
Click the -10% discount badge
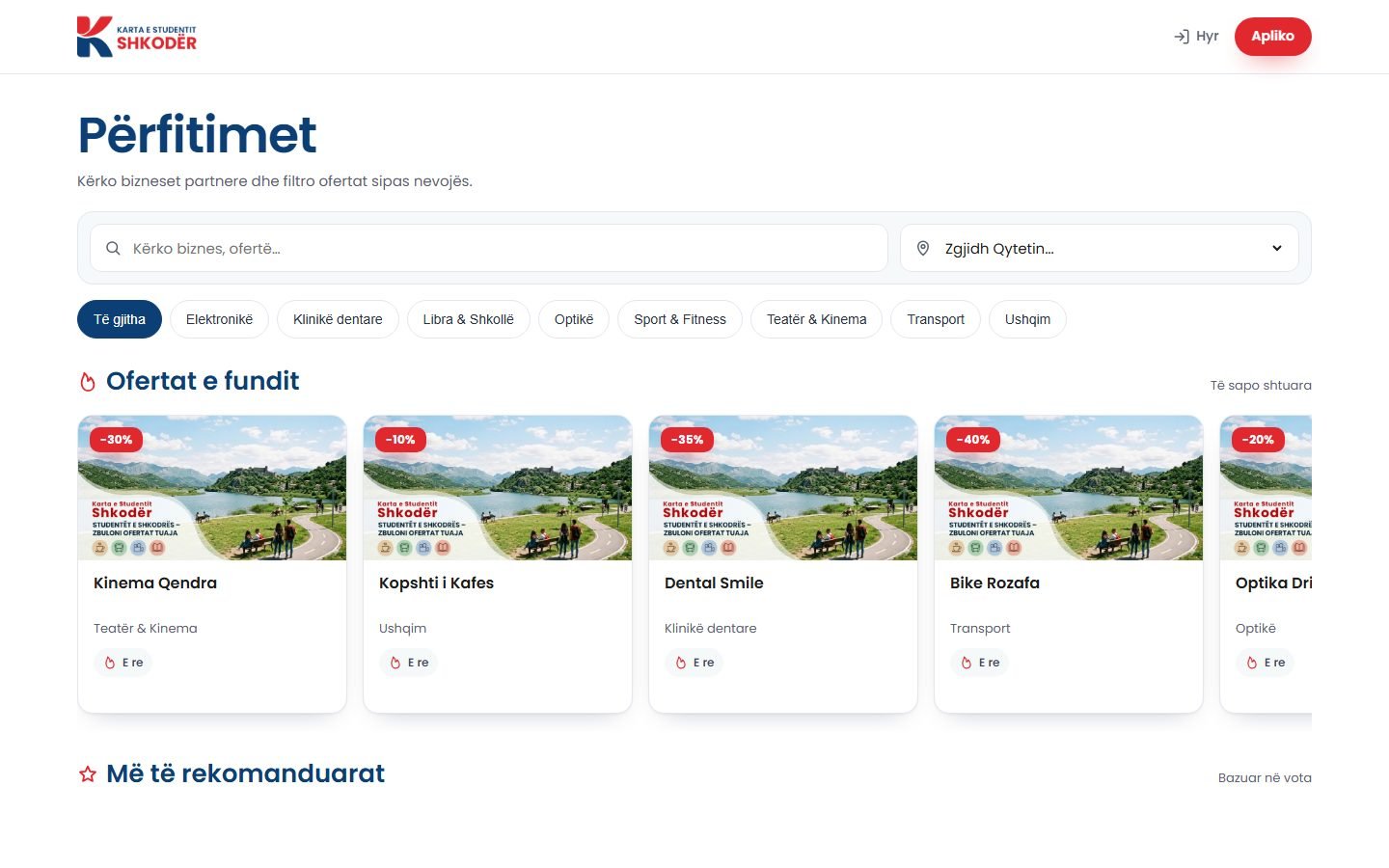(x=400, y=440)
